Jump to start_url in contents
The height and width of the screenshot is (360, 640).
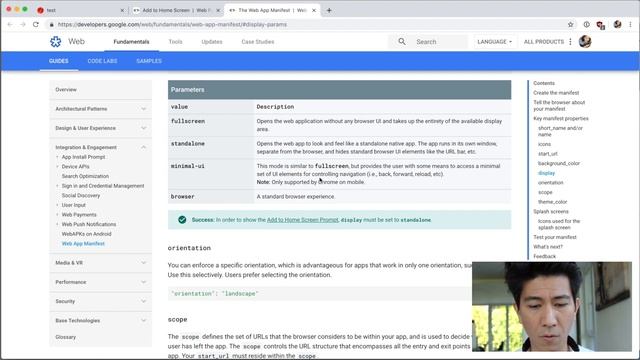(548, 154)
